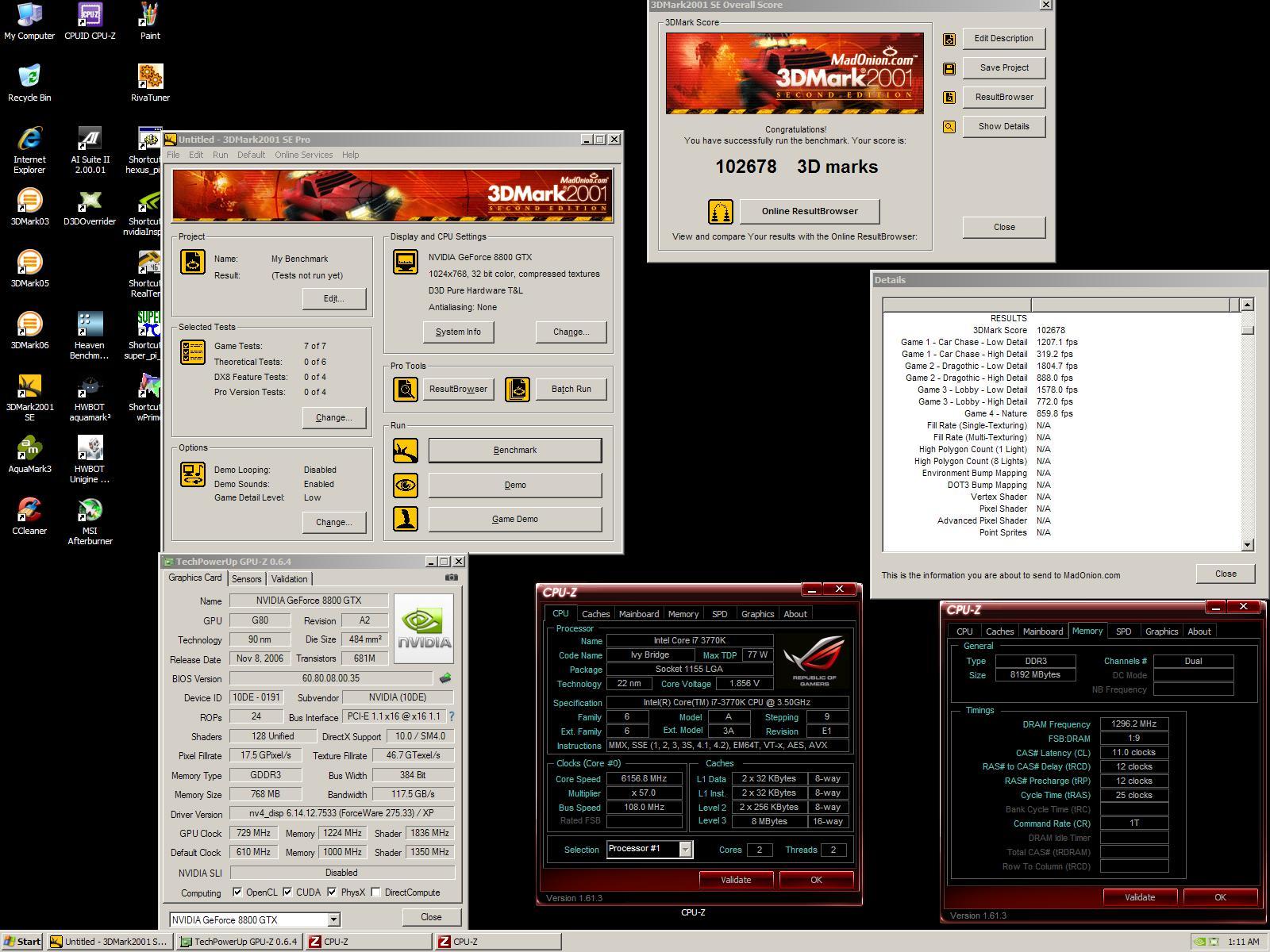The height and width of the screenshot is (952, 1270).
Task: Open the Paint desktop shortcut
Action: click(150, 21)
